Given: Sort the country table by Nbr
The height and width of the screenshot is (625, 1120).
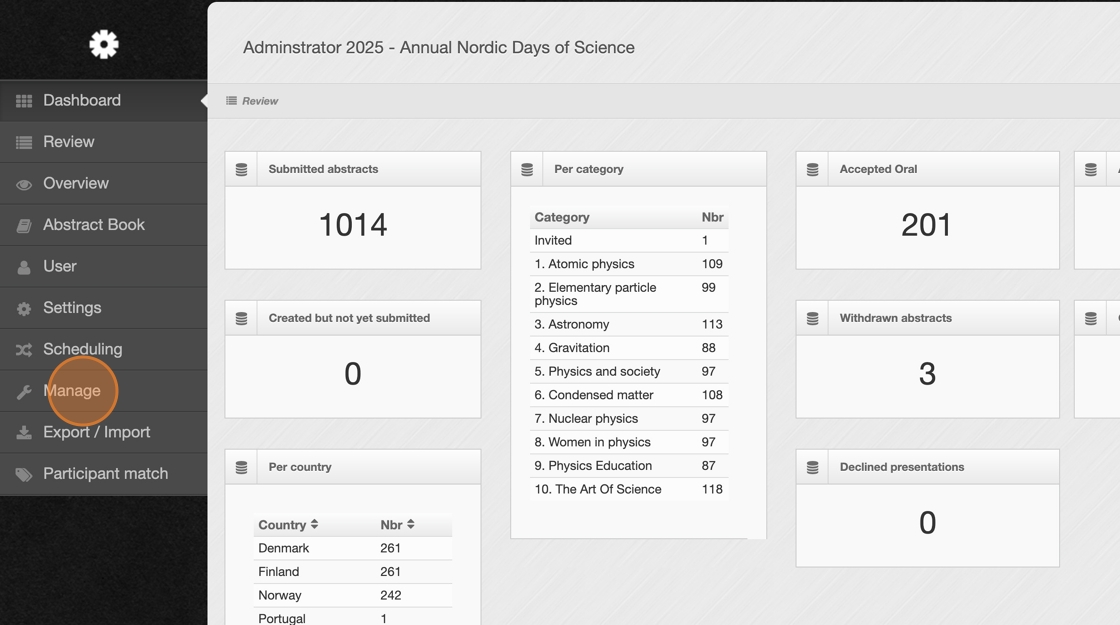Looking at the screenshot, I should click(397, 525).
